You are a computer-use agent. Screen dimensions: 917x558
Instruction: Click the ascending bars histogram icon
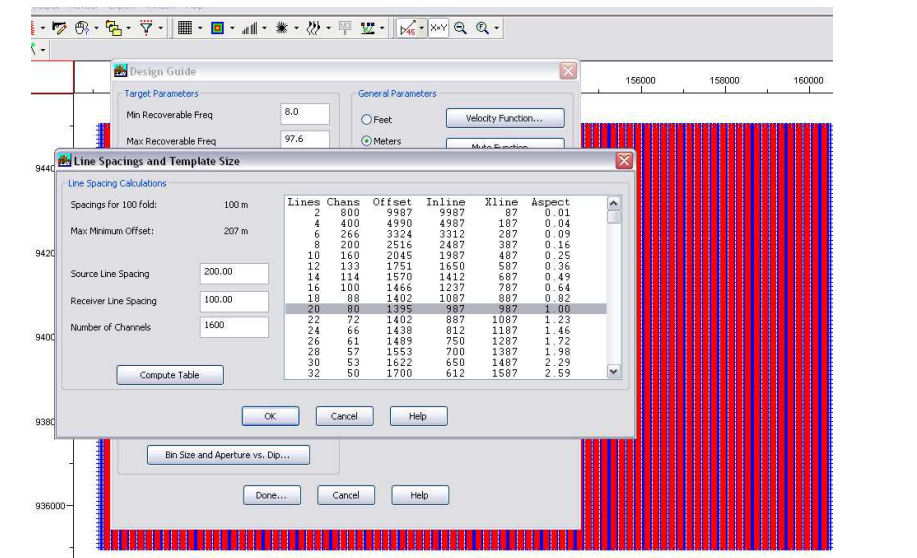tap(250, 27)
